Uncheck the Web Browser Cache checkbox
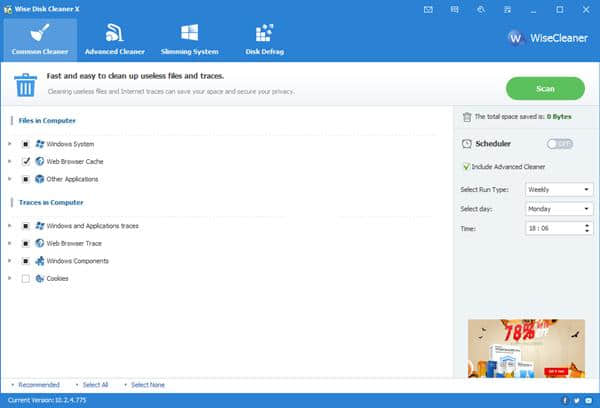The width and height of the screenshot is (600, 408). [x=26, y=161]
